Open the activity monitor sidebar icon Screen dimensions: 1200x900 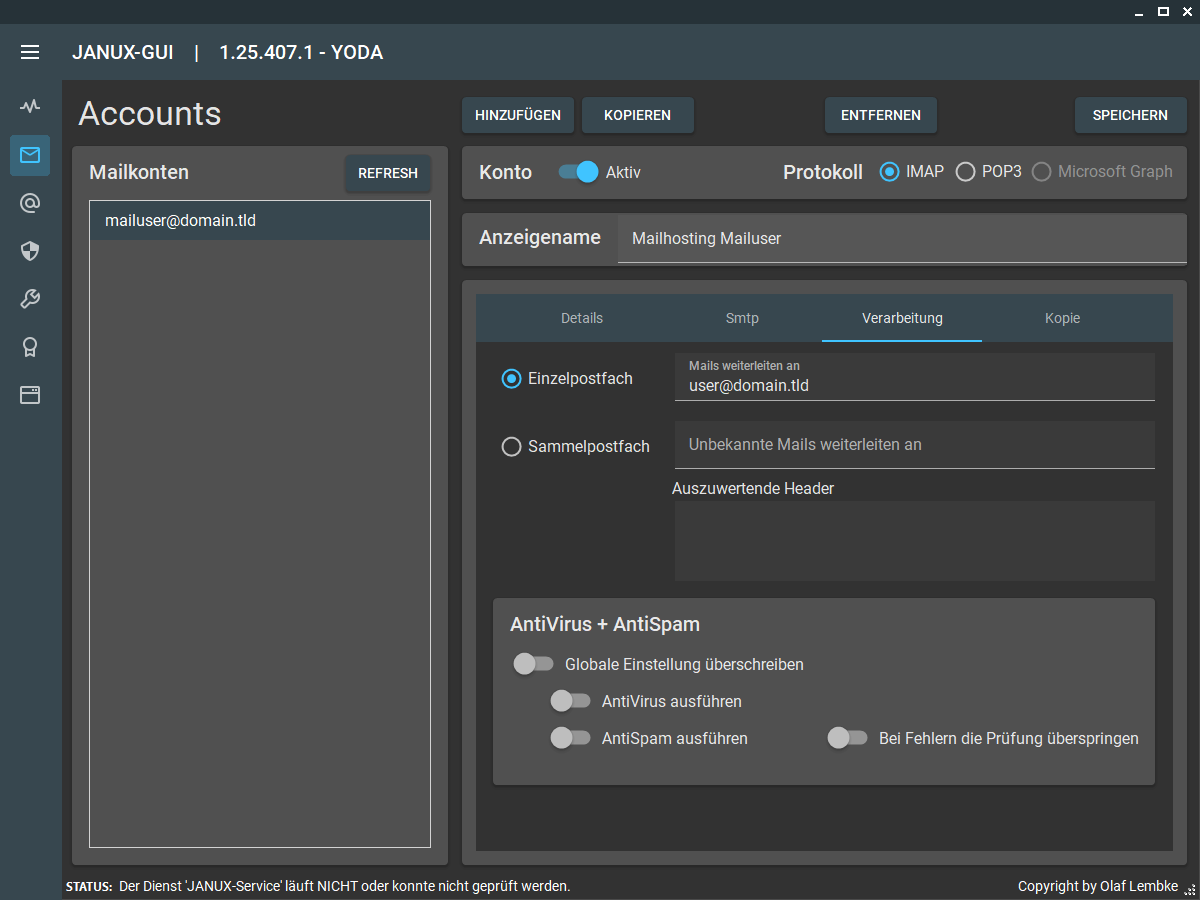[x=30, y=106]
